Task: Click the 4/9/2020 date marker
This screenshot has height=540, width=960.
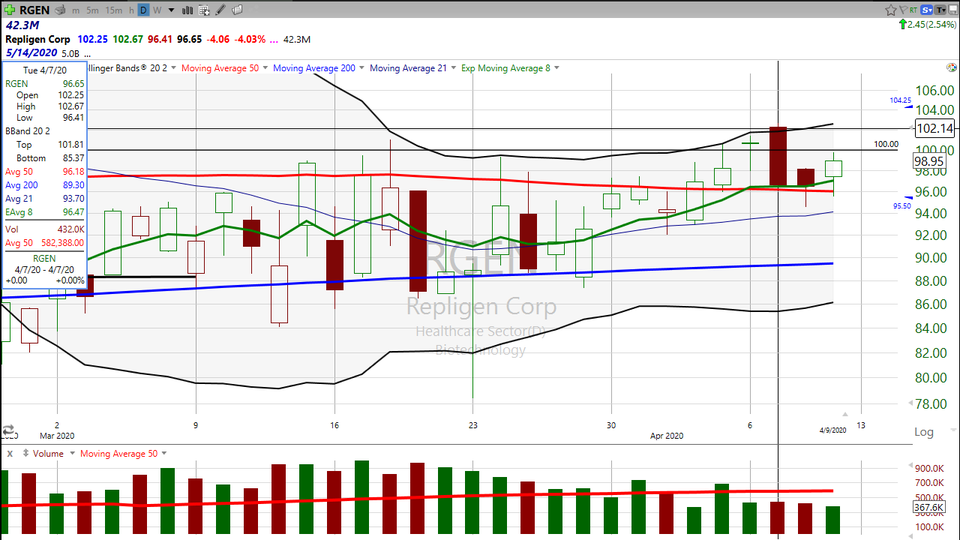Action: pos(833,430)
